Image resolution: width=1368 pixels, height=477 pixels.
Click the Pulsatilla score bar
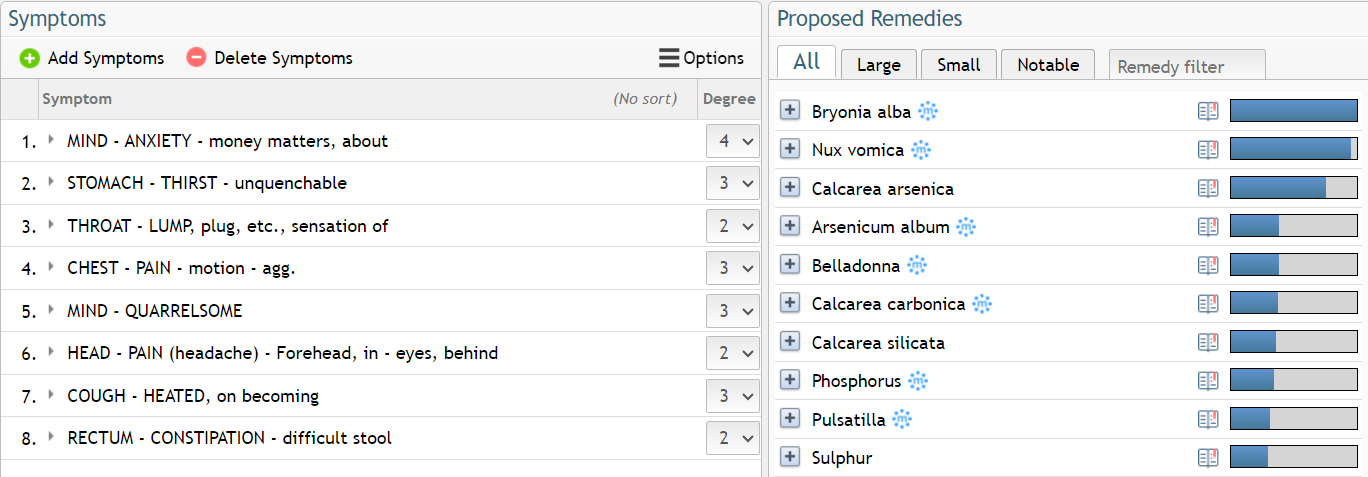pos(1293,419)
